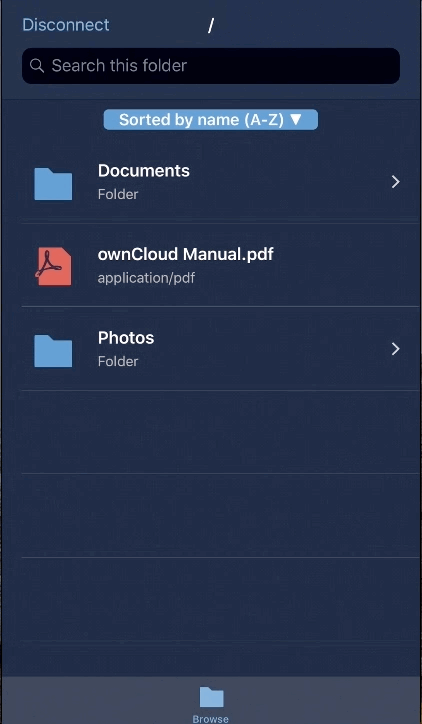
Task: Select the root path slash title
Action: point(211,26)
